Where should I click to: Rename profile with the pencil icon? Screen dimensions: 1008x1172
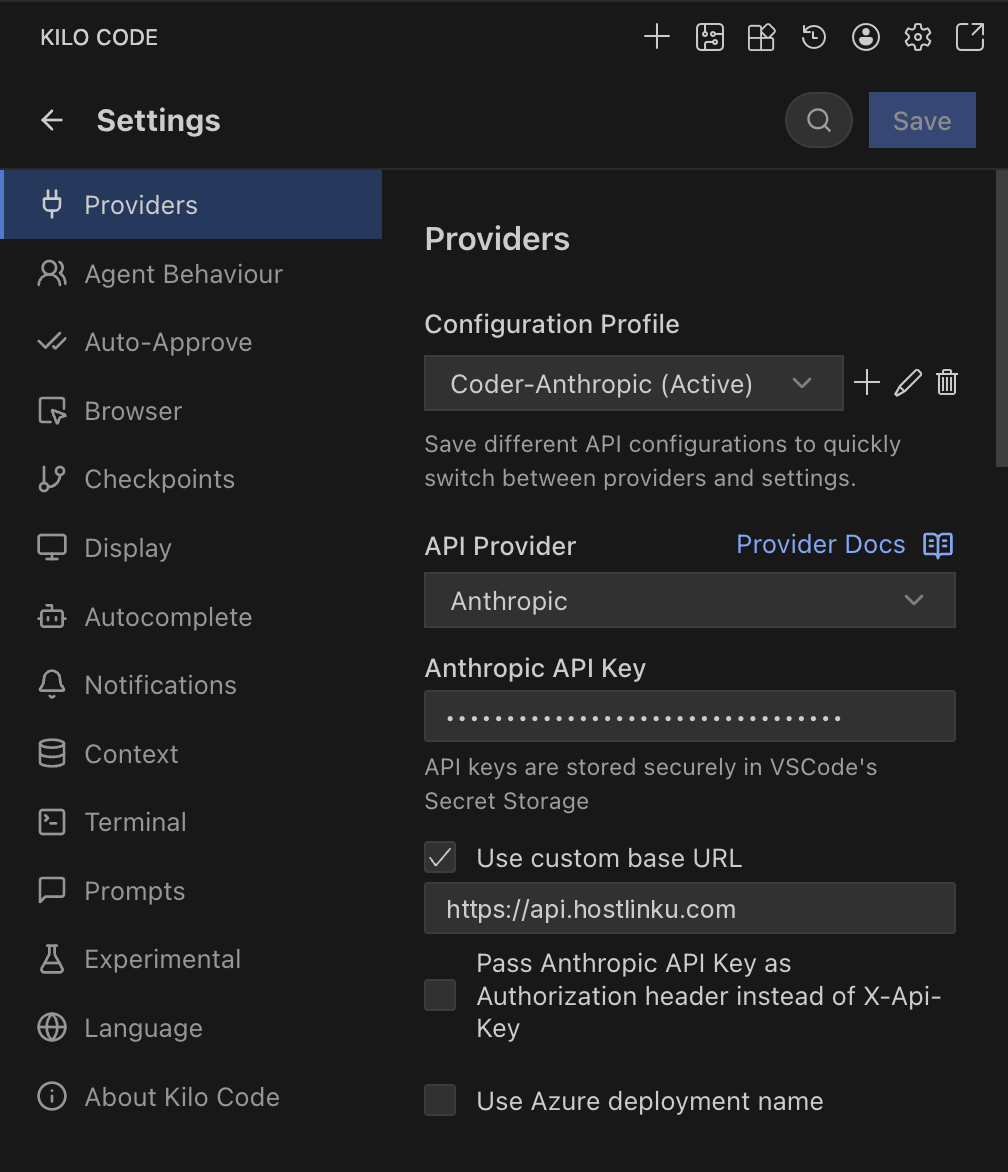pos(907,383)
